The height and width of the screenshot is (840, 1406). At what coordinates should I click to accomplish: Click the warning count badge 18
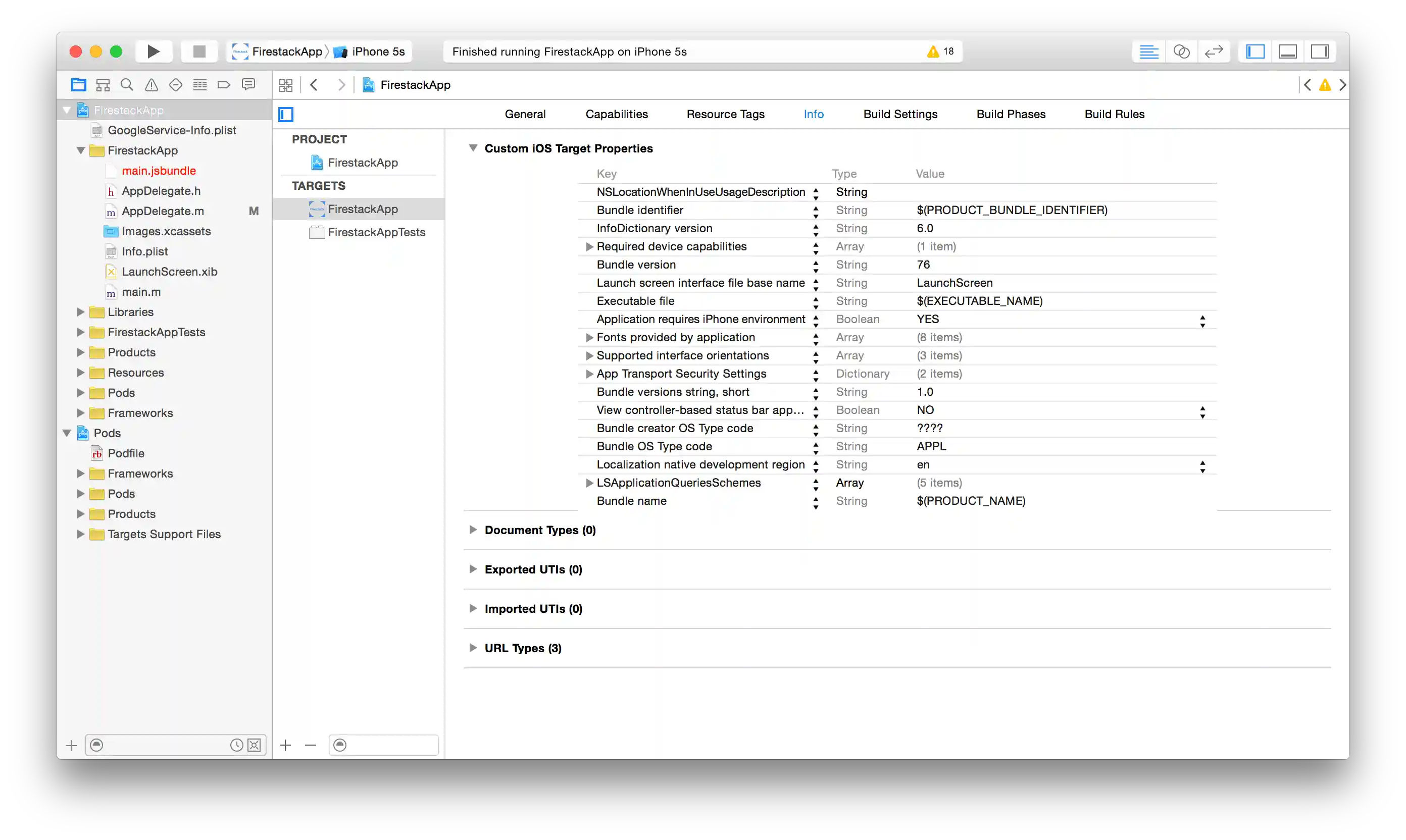(940, 51)
